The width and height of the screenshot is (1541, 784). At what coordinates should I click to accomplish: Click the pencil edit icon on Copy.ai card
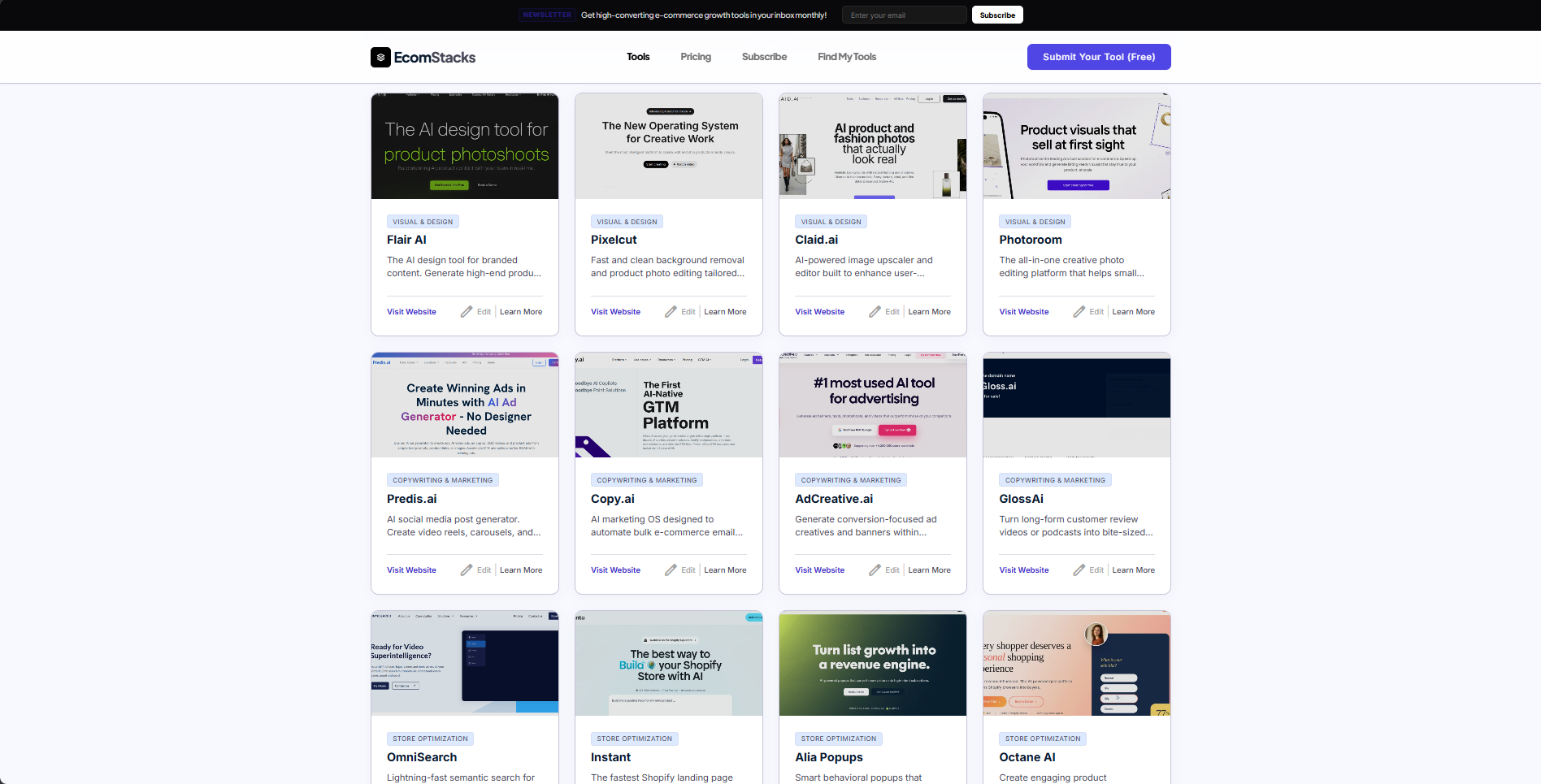(671, 570)
